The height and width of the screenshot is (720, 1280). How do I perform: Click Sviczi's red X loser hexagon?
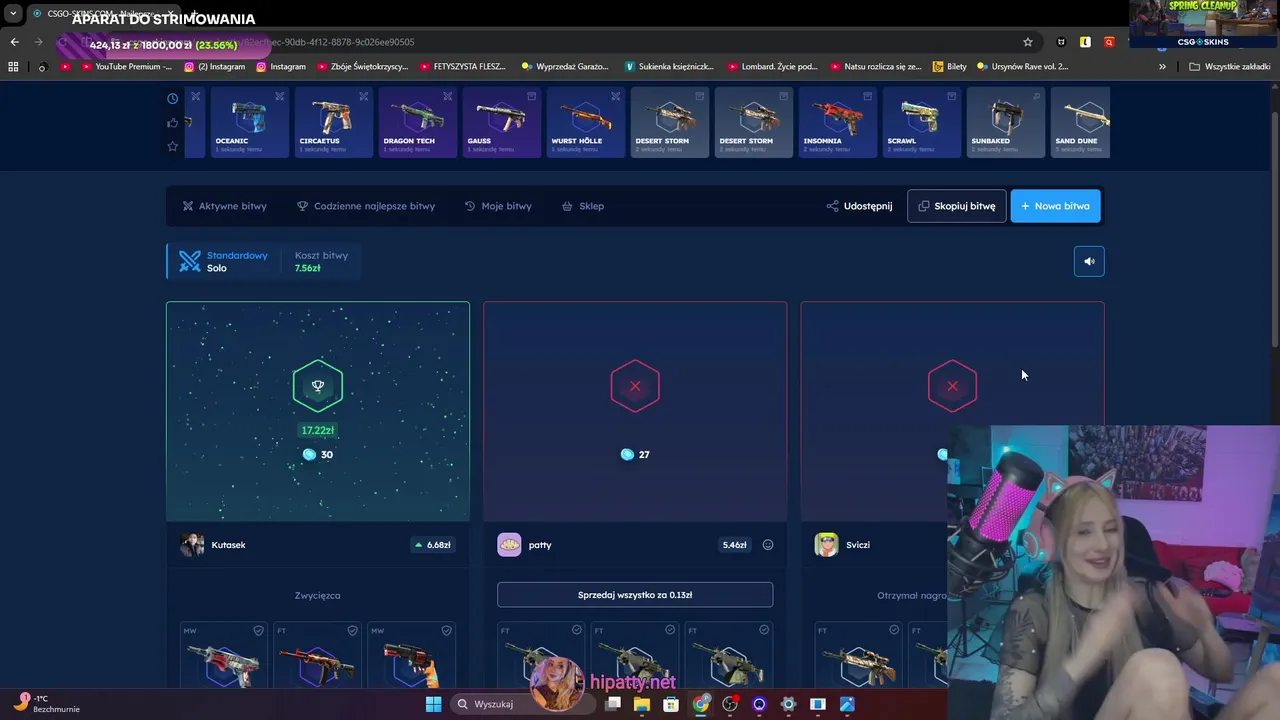pyautogui.click(x=952, y=386)
